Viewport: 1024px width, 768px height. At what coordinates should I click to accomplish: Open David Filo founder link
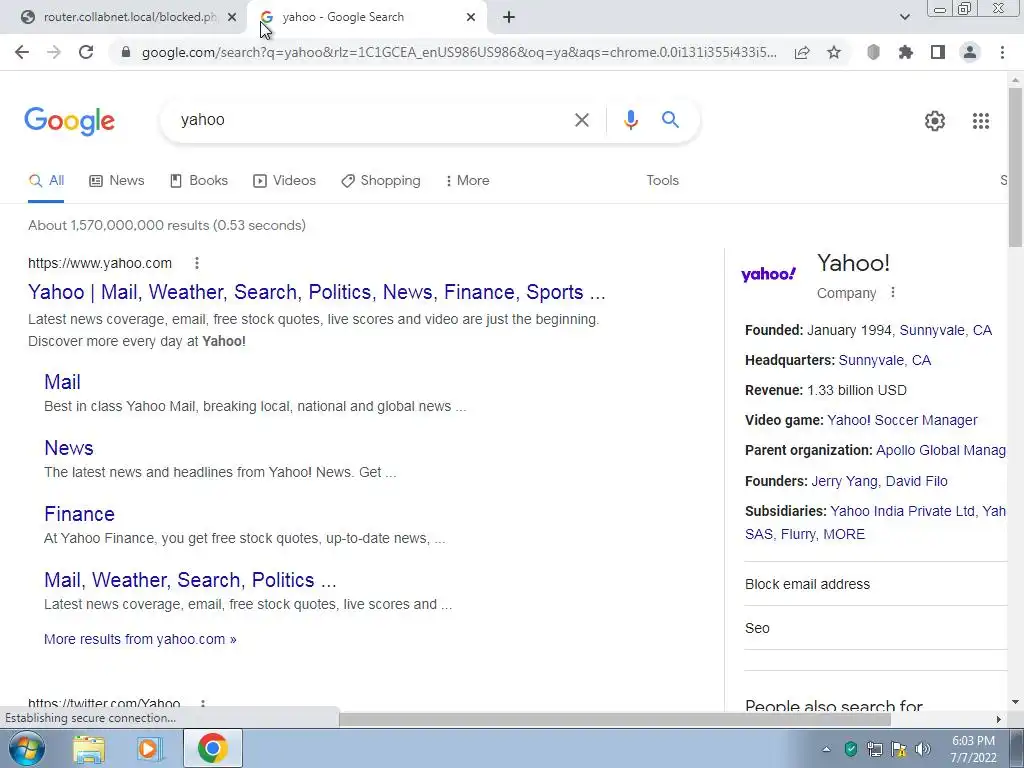click(917, 481)
